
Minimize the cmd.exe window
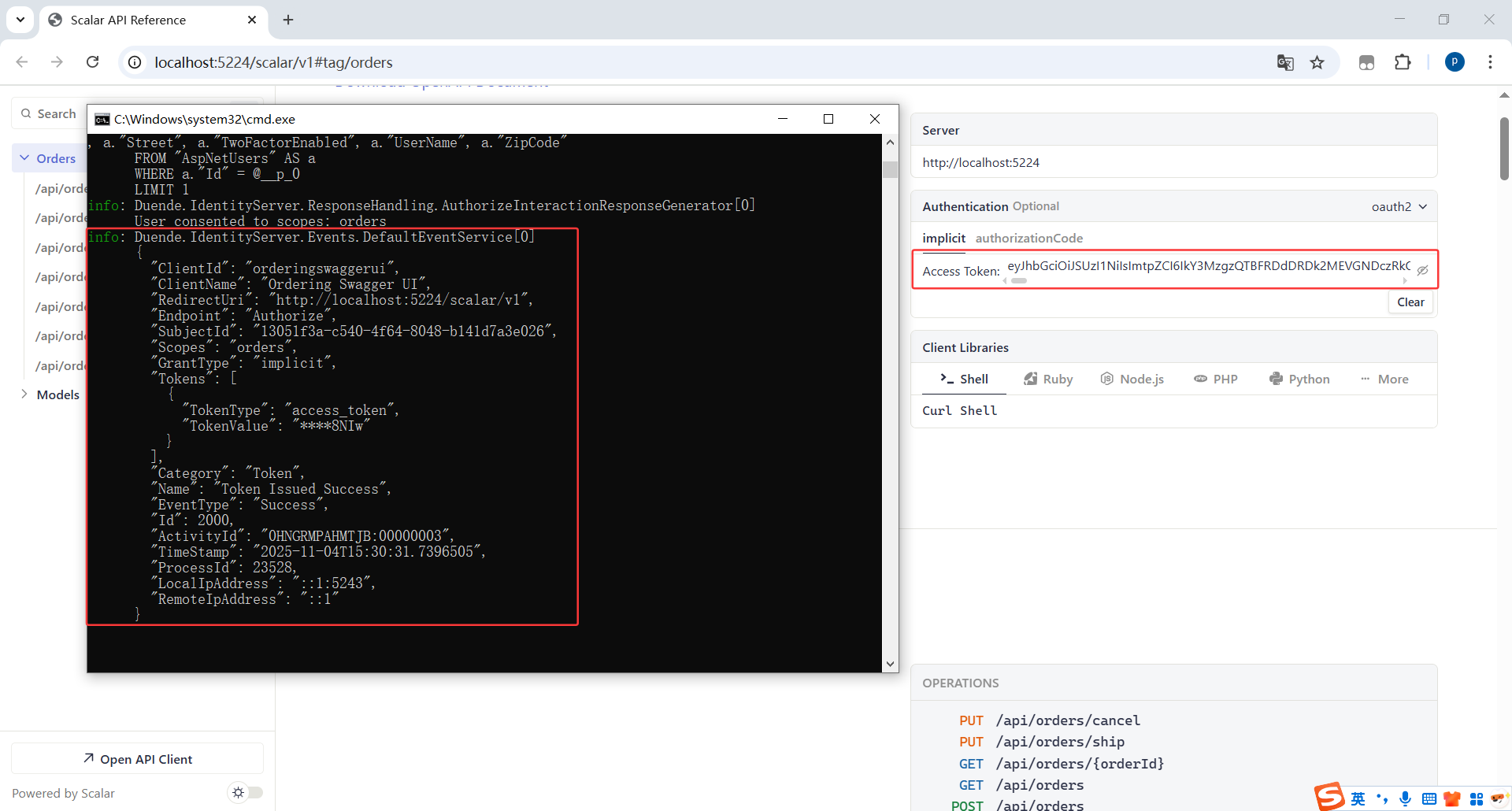pos(783,119)
